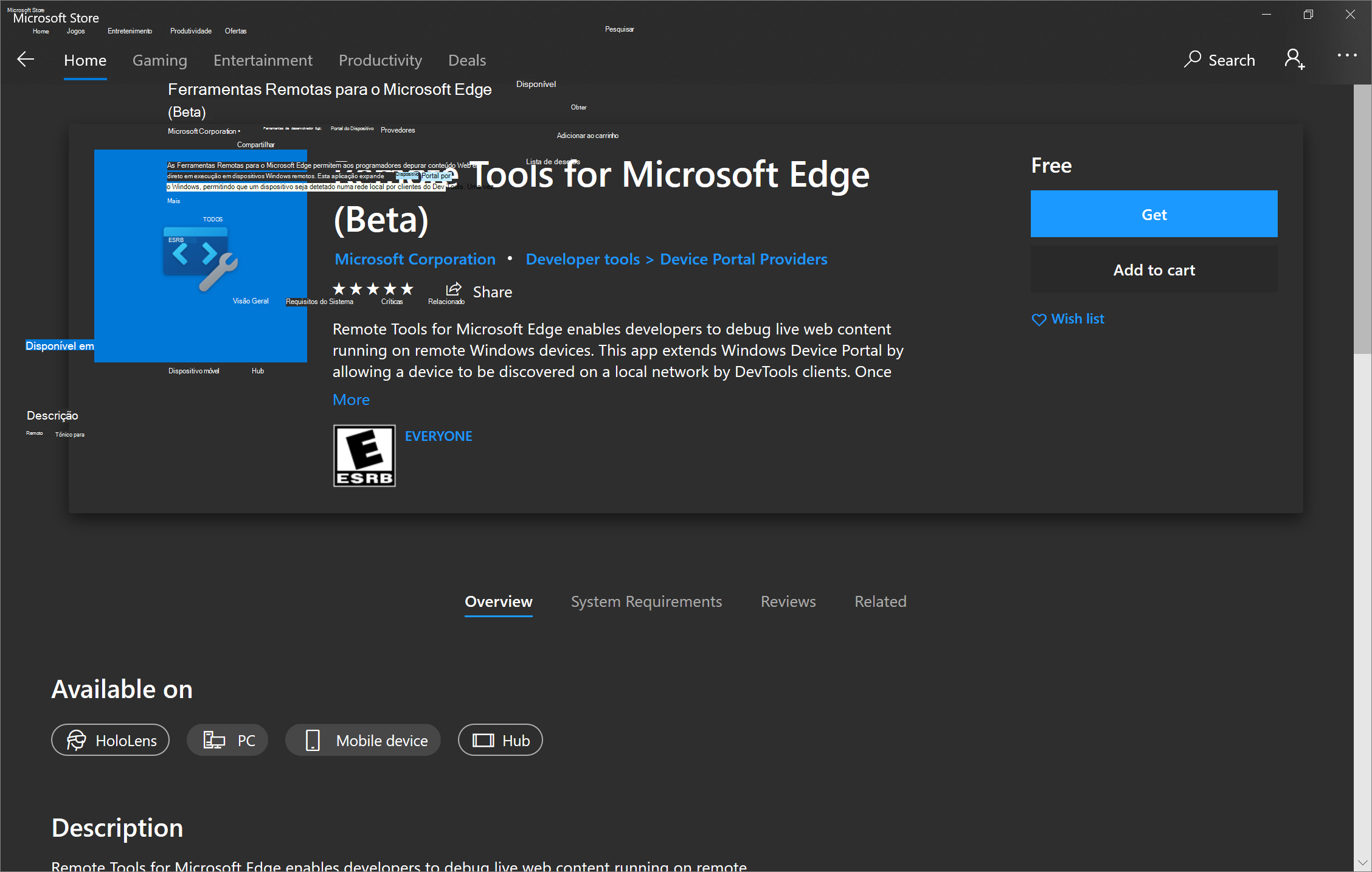This screenshot has width=1372, height=872.
Task: Expand the description via More
Action: point(351,400)
